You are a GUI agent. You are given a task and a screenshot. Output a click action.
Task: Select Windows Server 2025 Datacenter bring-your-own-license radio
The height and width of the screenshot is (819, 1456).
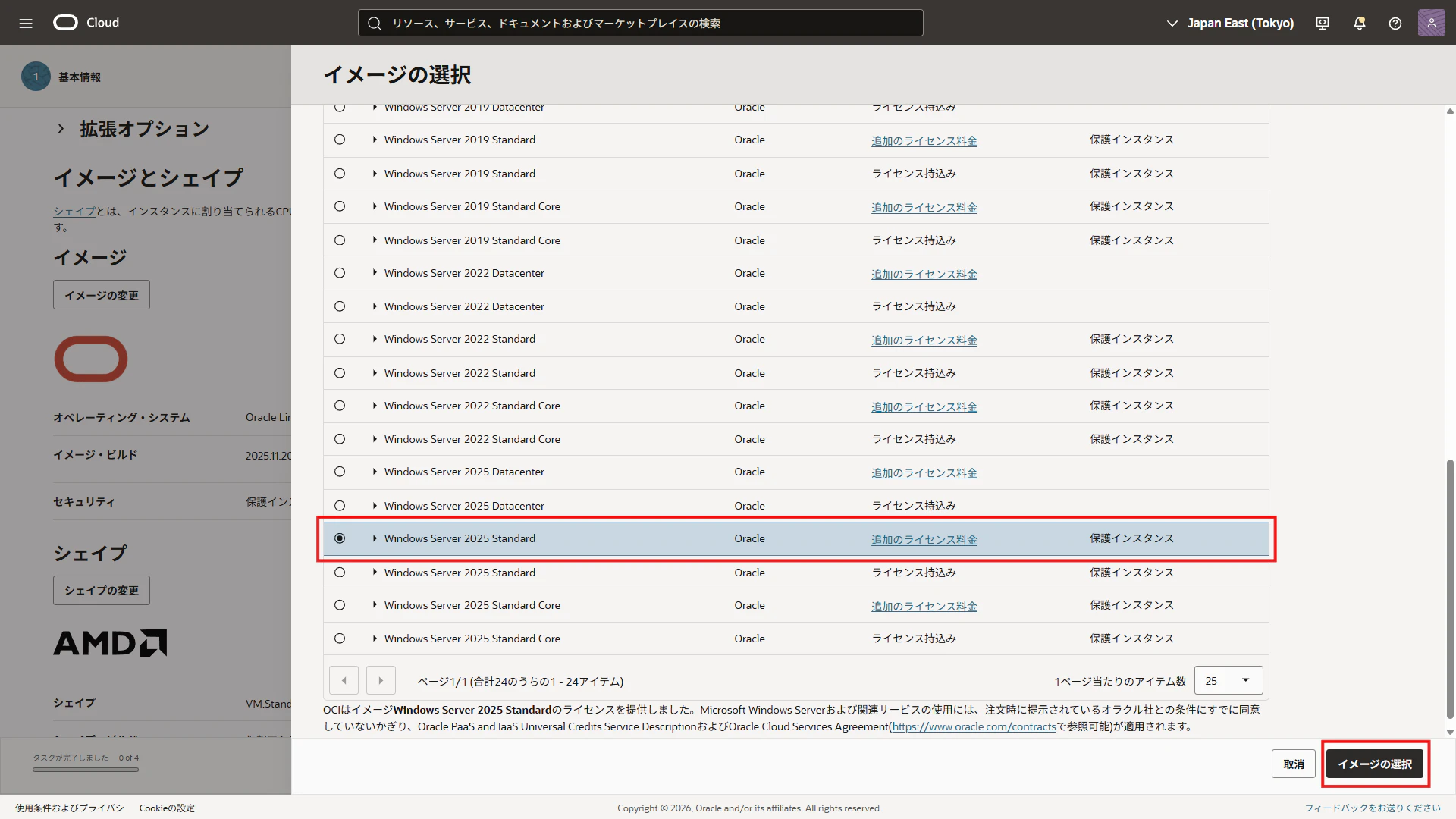pyautogui.click(x=340, y=506)
